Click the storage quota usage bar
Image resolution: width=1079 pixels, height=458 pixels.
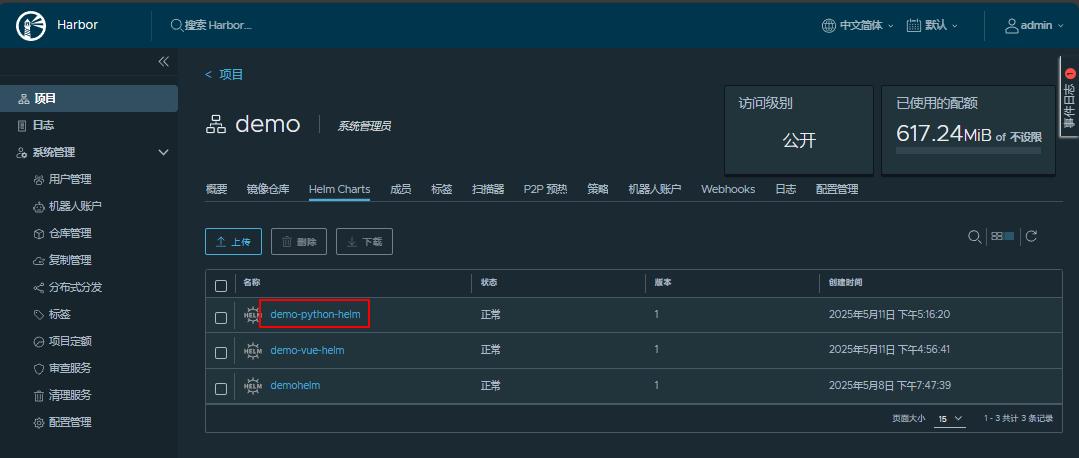point(968,149)
